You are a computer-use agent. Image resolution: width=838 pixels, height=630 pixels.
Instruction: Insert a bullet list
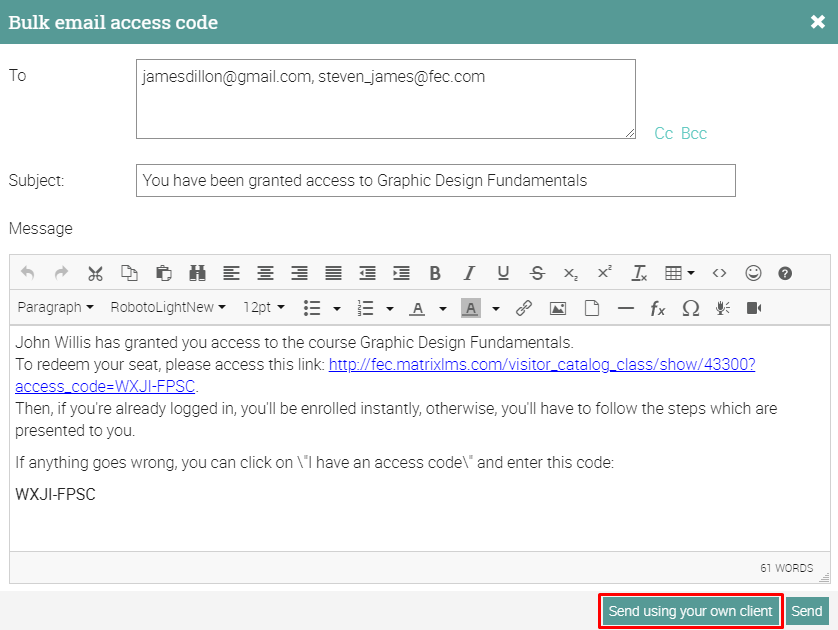tap(312, 308)
